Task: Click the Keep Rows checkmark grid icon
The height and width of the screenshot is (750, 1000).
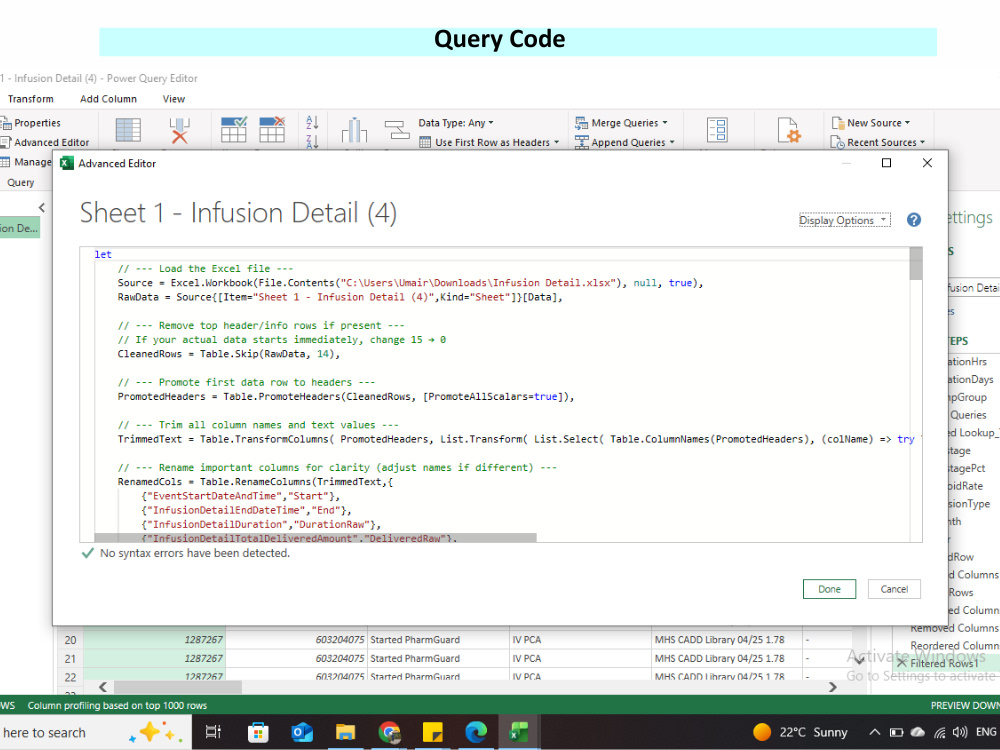Action: tap(233, 129)
